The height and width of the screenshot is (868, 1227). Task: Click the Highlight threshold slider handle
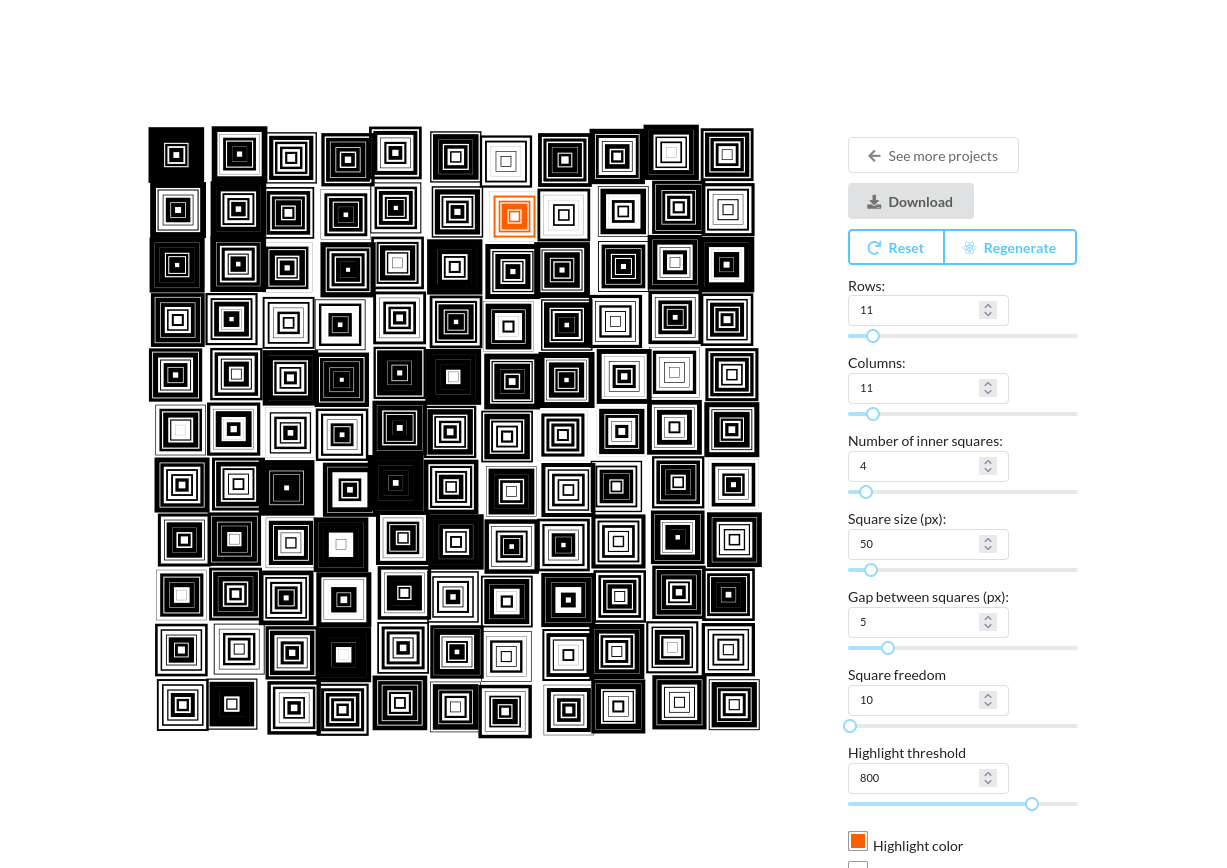(1032, 804)
